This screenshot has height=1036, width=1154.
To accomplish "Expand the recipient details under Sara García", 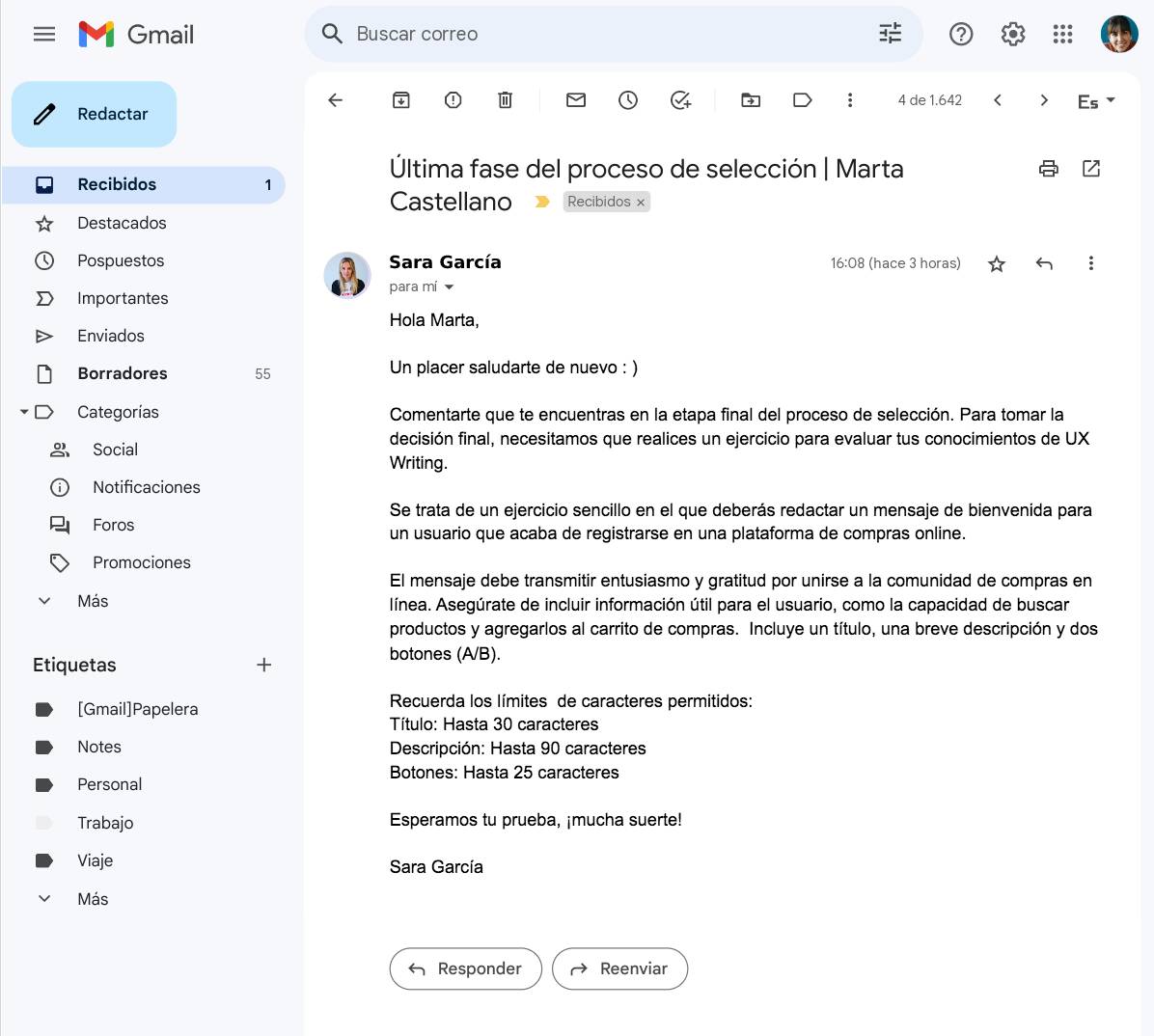I will pos(450,286).
